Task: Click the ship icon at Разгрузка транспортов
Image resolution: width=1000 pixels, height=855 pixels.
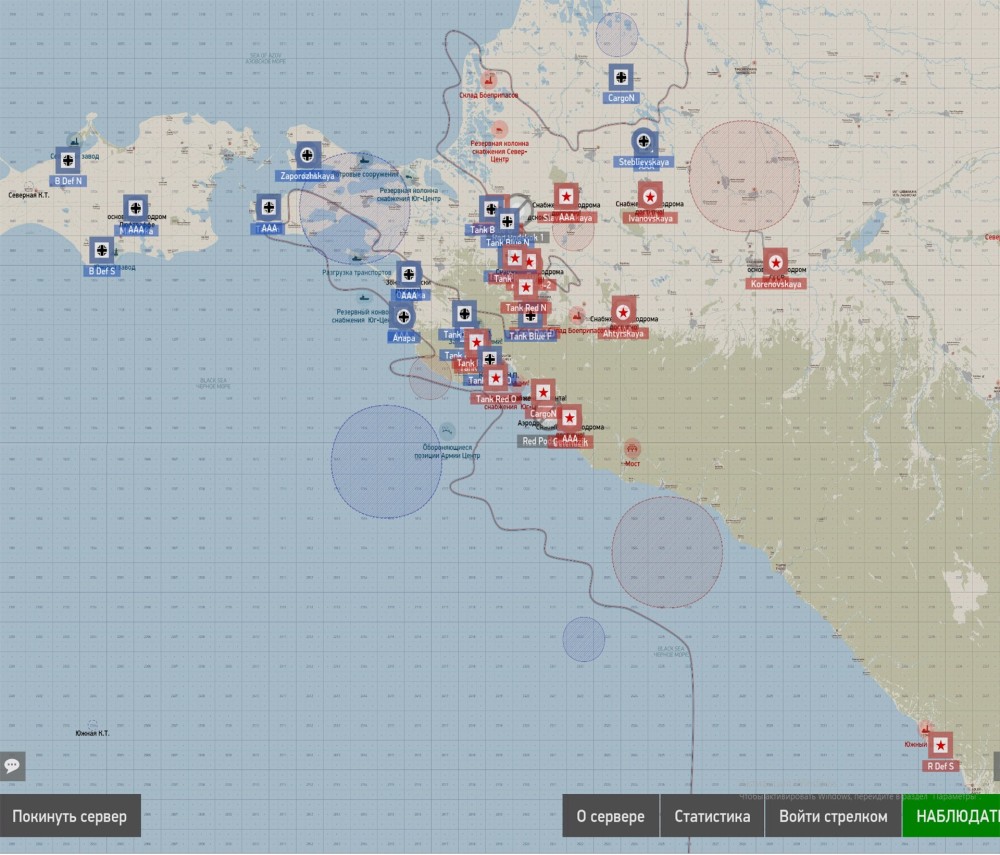Action: [x=357, y=259]
